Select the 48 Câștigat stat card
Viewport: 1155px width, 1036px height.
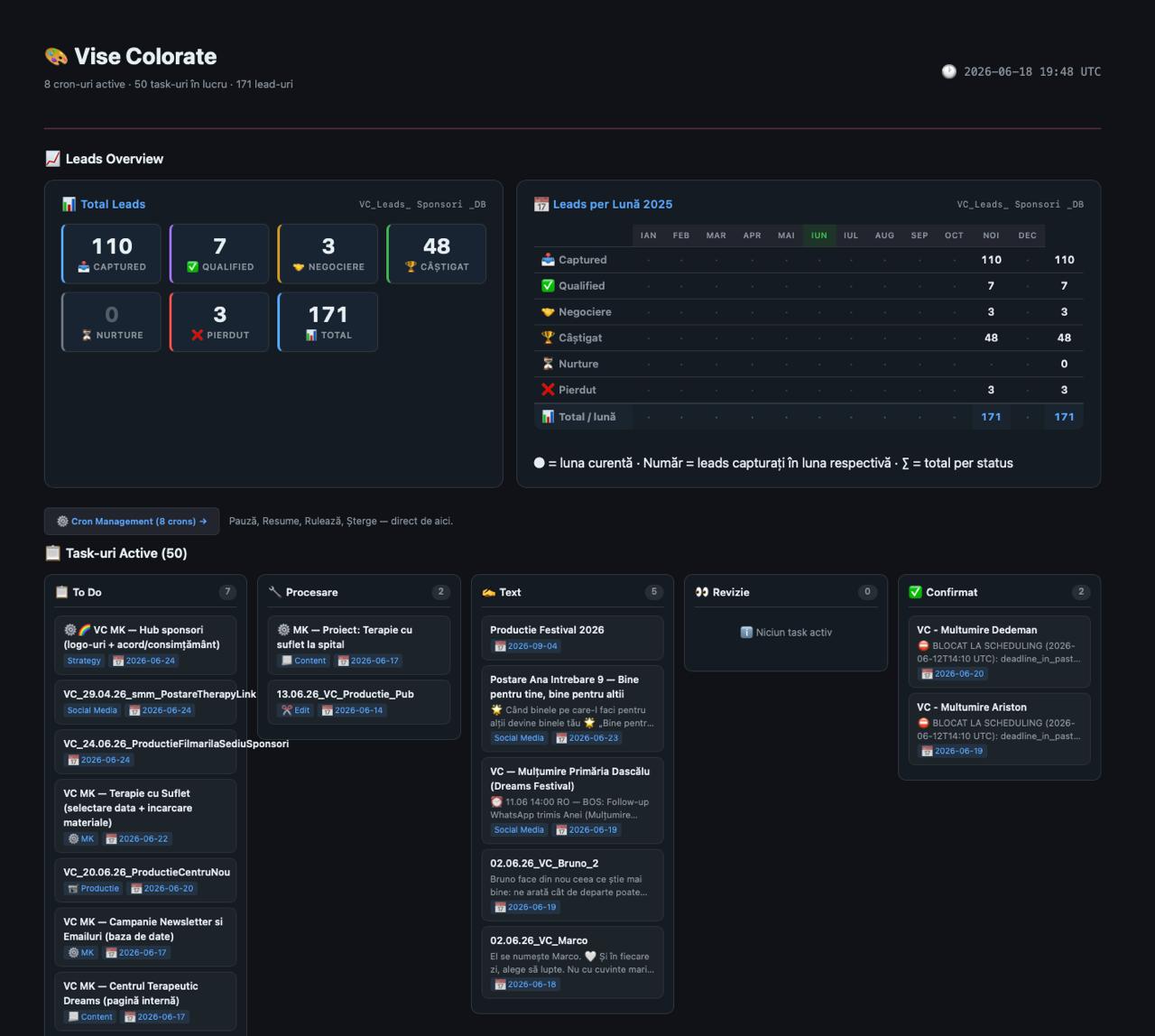pyautogui.click(x=436, y=254)
